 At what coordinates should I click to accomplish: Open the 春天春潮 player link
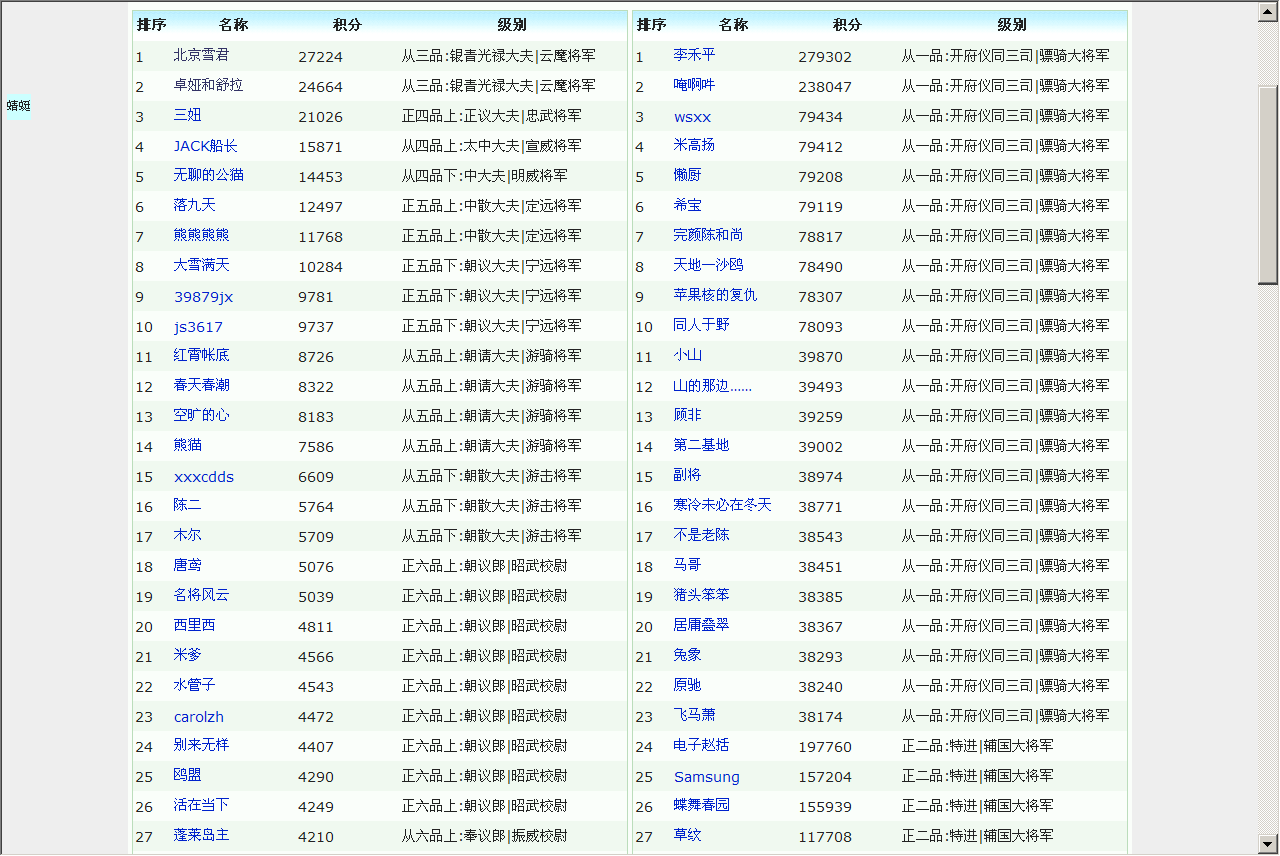pyautogui.click(x=202, y=385)
